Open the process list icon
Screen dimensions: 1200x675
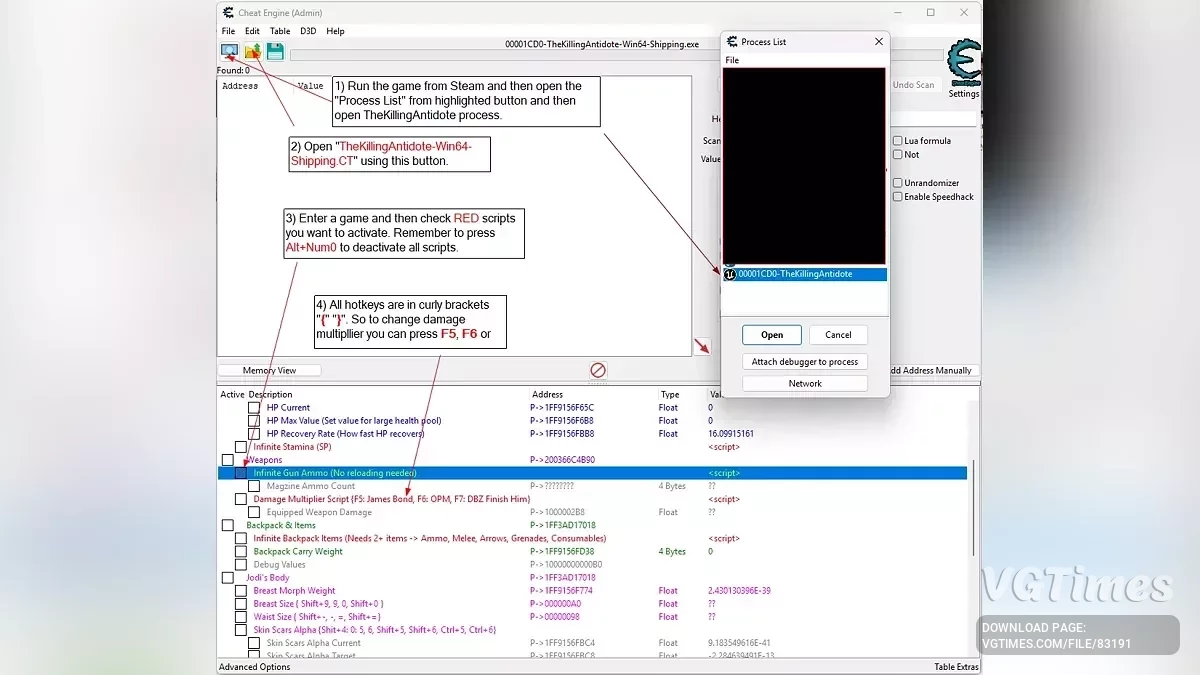[x=230, y=51]
